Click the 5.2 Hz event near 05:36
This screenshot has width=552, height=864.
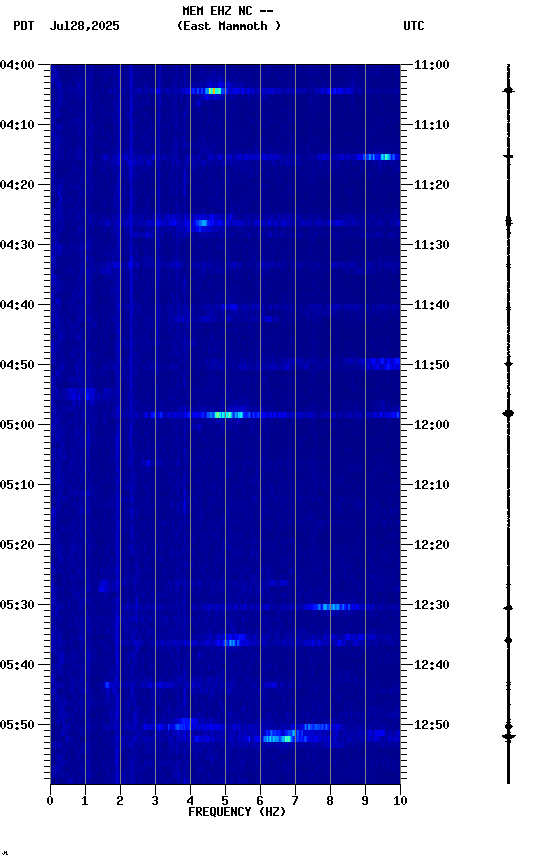point(232,642)
